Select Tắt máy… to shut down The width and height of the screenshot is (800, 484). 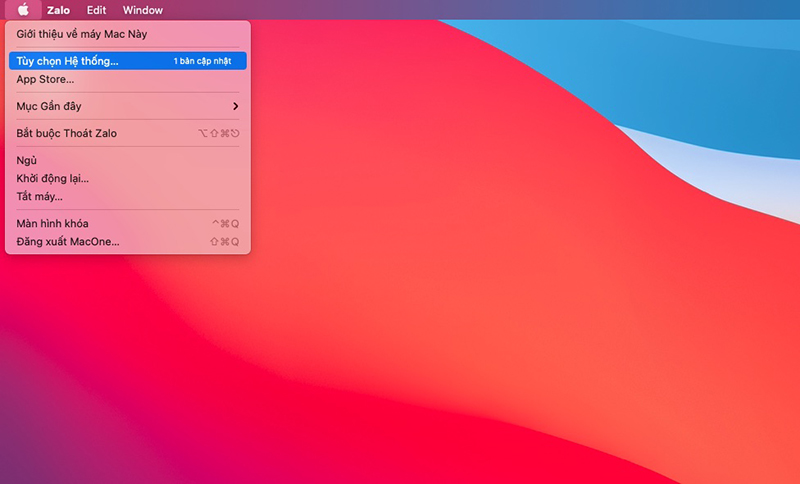click(x=128, y=196)
